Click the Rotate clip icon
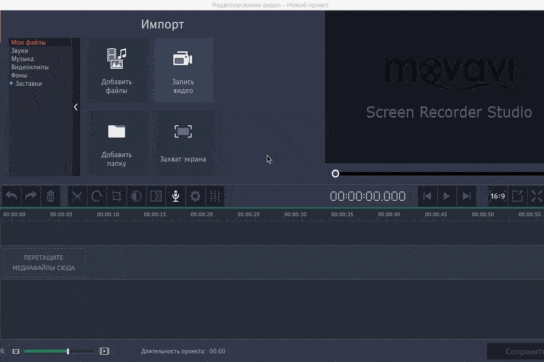Image resolution: width=544 pixels, height=362 pixels. 97,196
